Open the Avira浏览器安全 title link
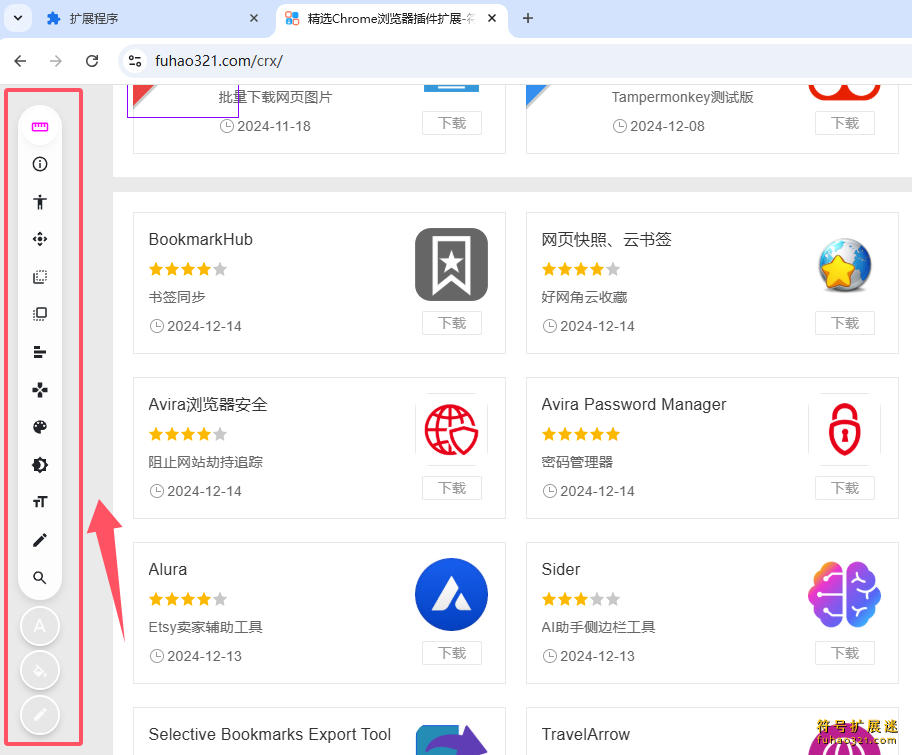This screenshot has width=912, height=755. click(x=208, y=405)
